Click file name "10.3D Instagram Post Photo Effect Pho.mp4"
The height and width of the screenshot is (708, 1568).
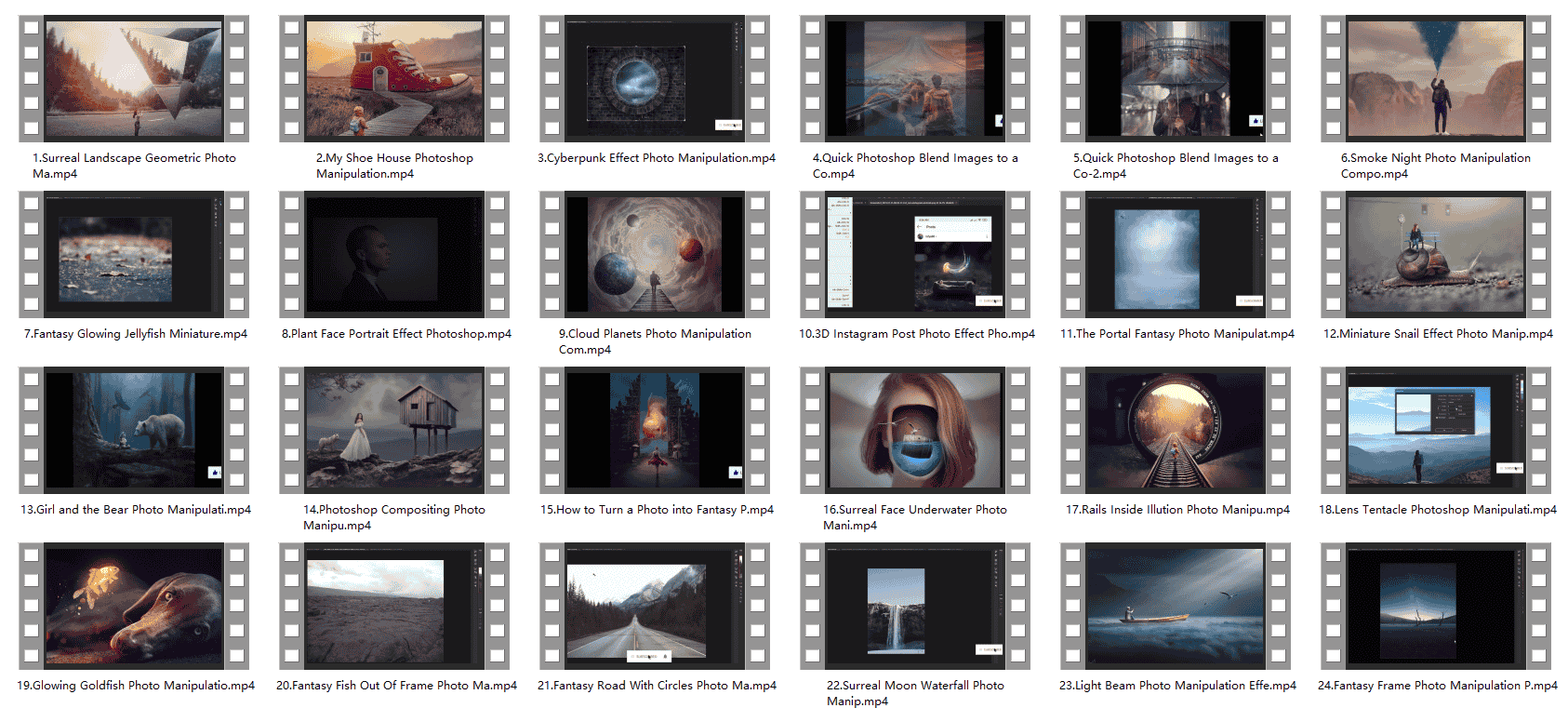coord(917,334)
